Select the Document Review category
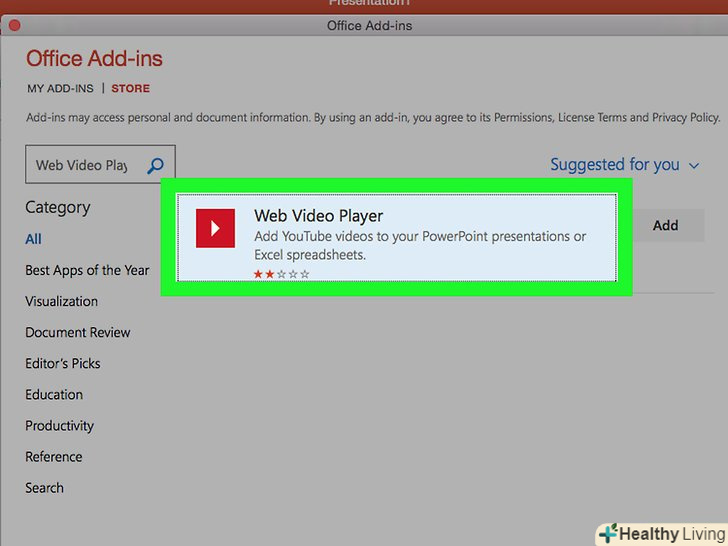 (x=78, y=332)
